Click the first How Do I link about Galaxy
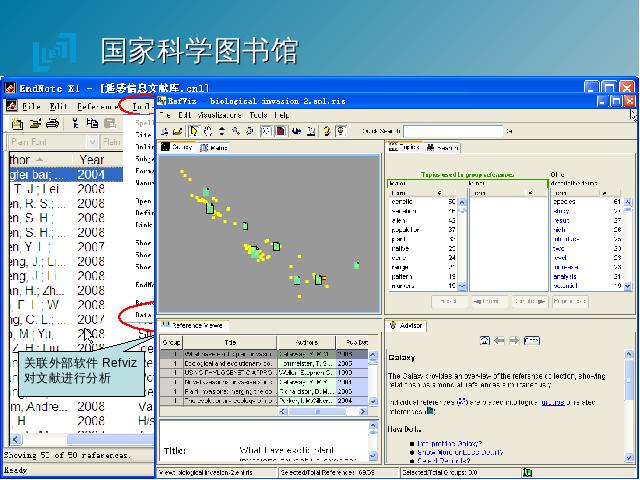Screen dimensions: 640x480 tap(449, 443)
